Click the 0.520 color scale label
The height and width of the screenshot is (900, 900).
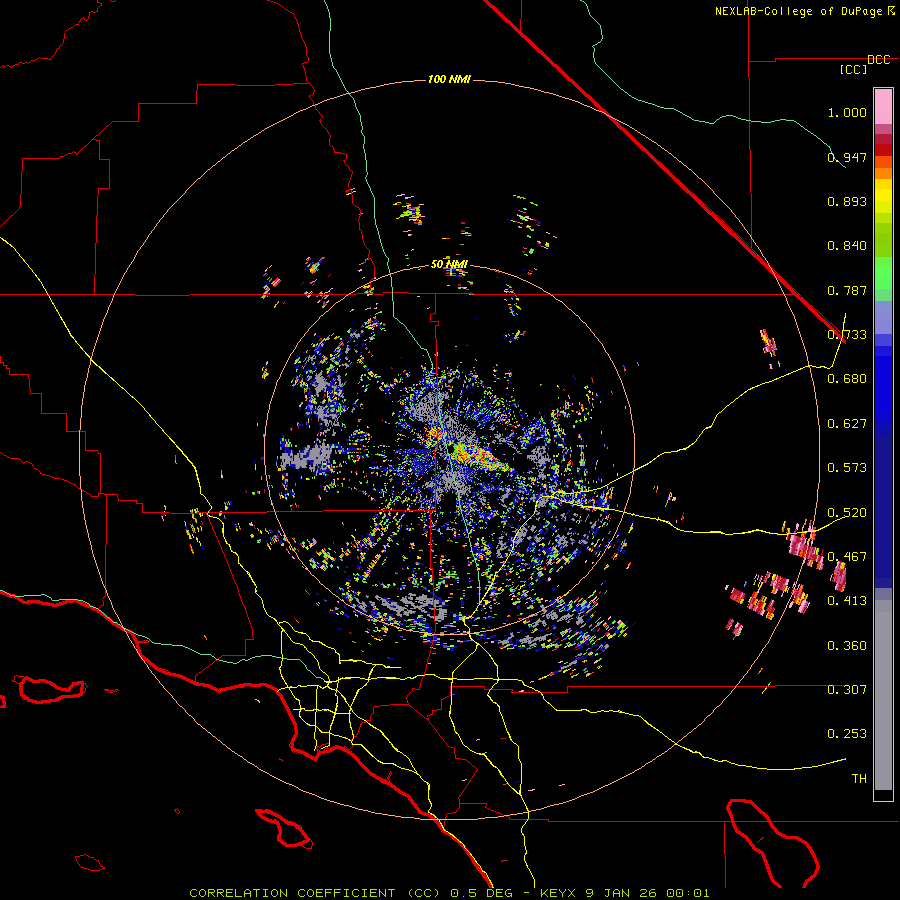847,513
